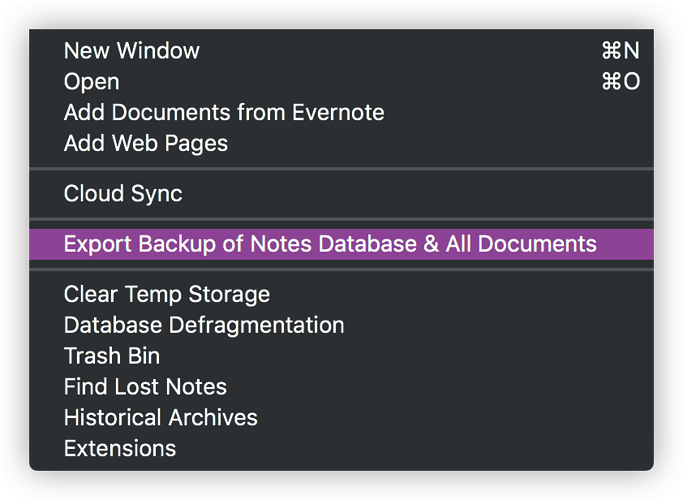Select Export Backup of Notes Database & All Documents
Image resolution: width=683 pixels, height=500 pixels.
pyautogui.click(x=342, y=244)
